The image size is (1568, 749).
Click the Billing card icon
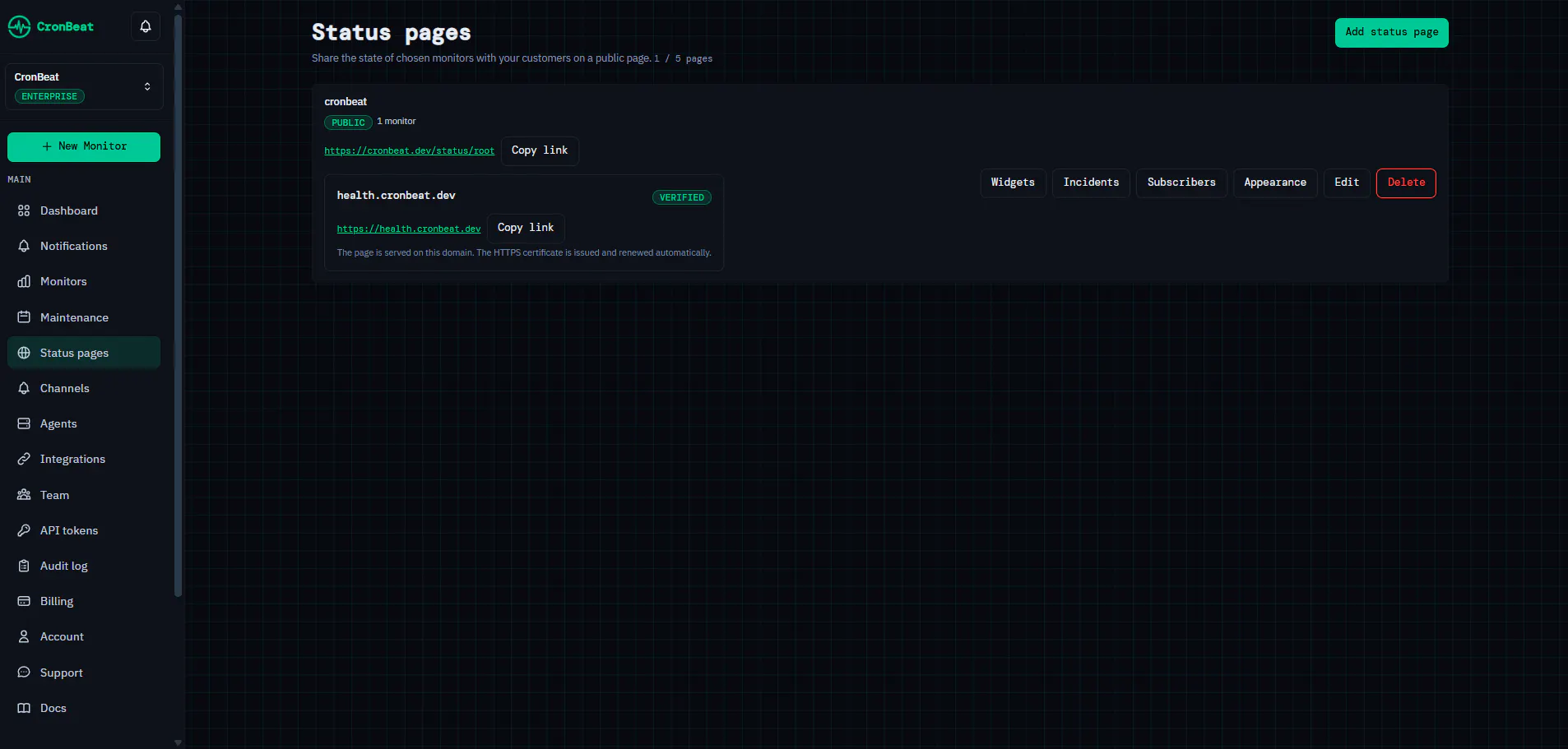tap(24, 601)
